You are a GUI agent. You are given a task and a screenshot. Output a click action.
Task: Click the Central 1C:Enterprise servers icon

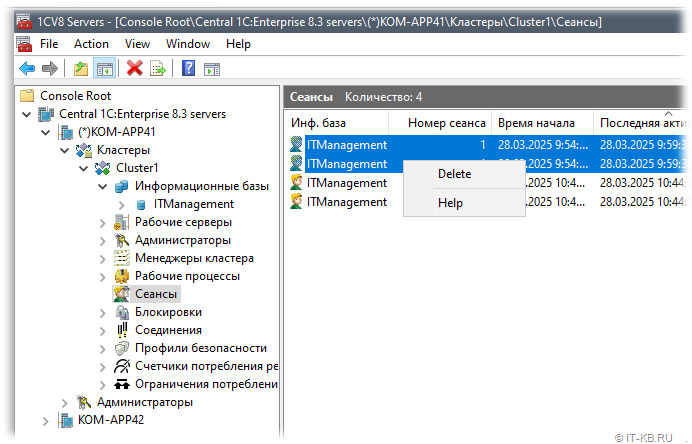46,114
